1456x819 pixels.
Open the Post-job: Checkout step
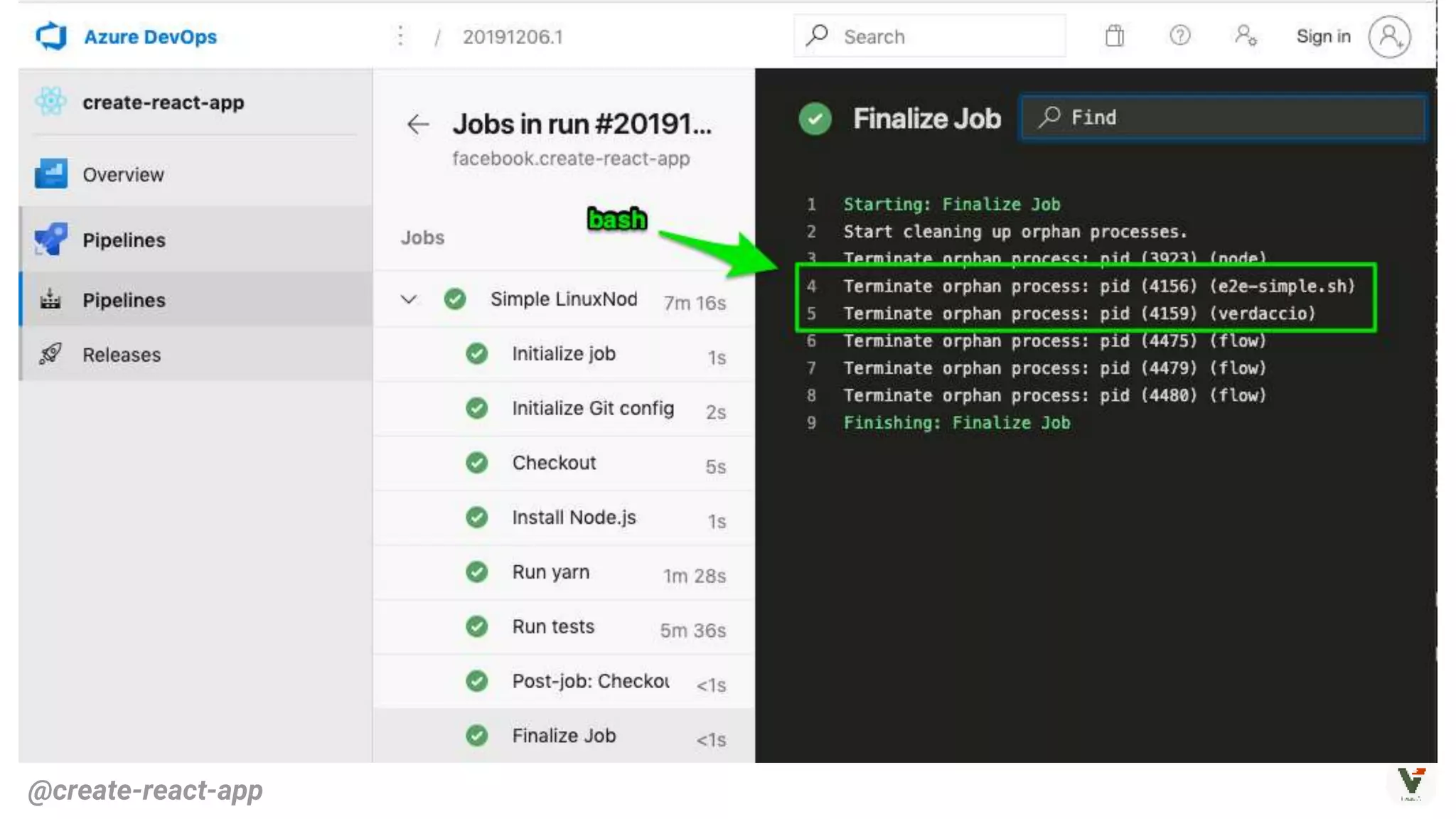(564, 682)
